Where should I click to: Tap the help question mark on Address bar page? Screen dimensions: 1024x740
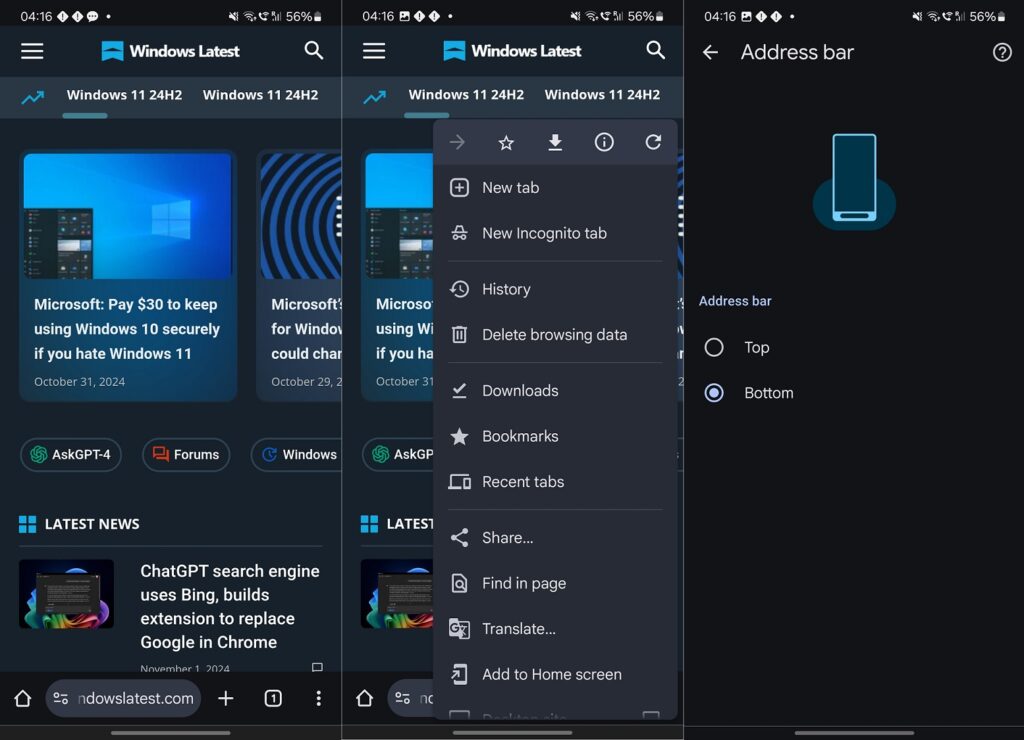coord(1002,52)
